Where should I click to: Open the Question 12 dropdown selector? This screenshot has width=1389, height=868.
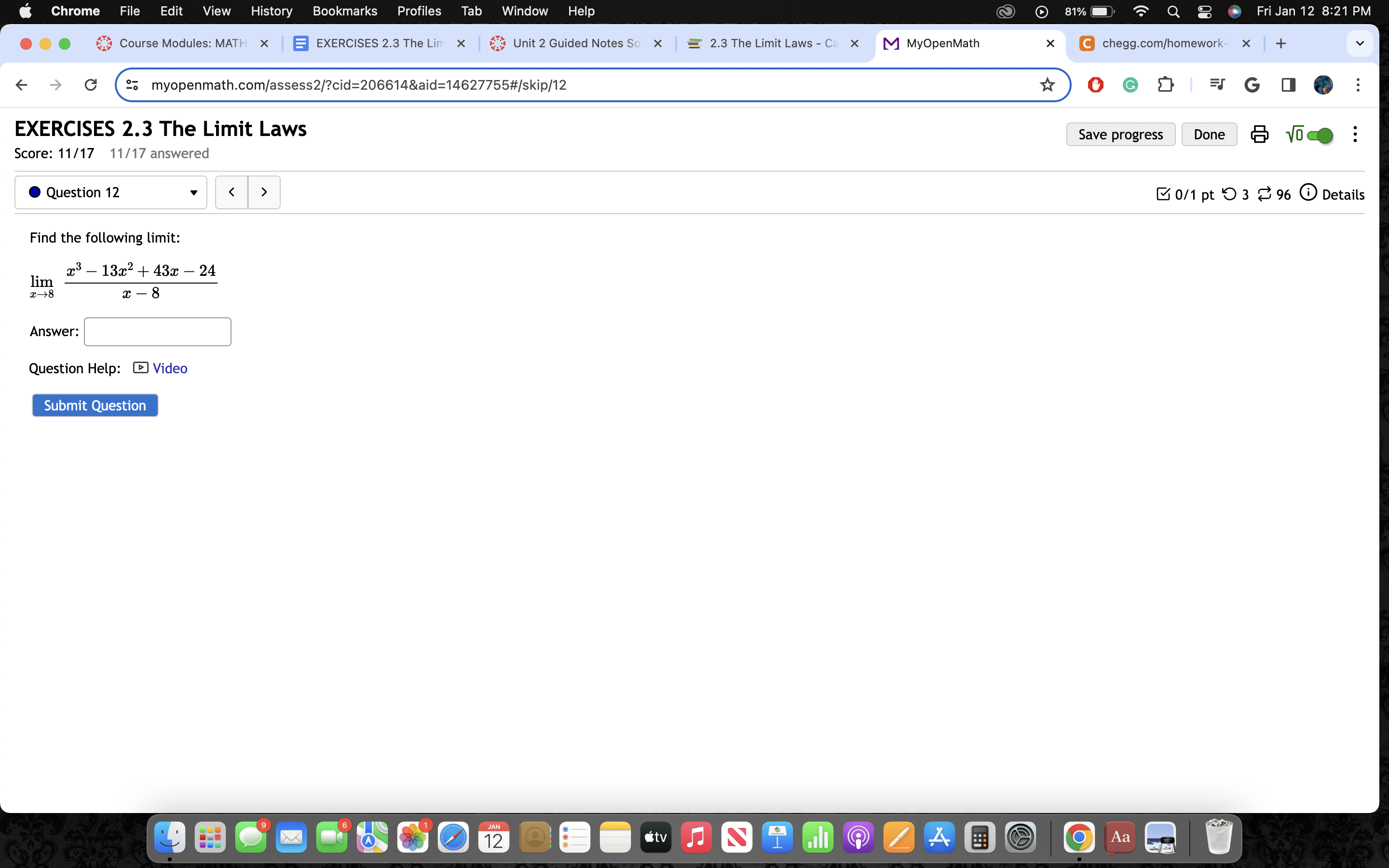tap(111, 192)
